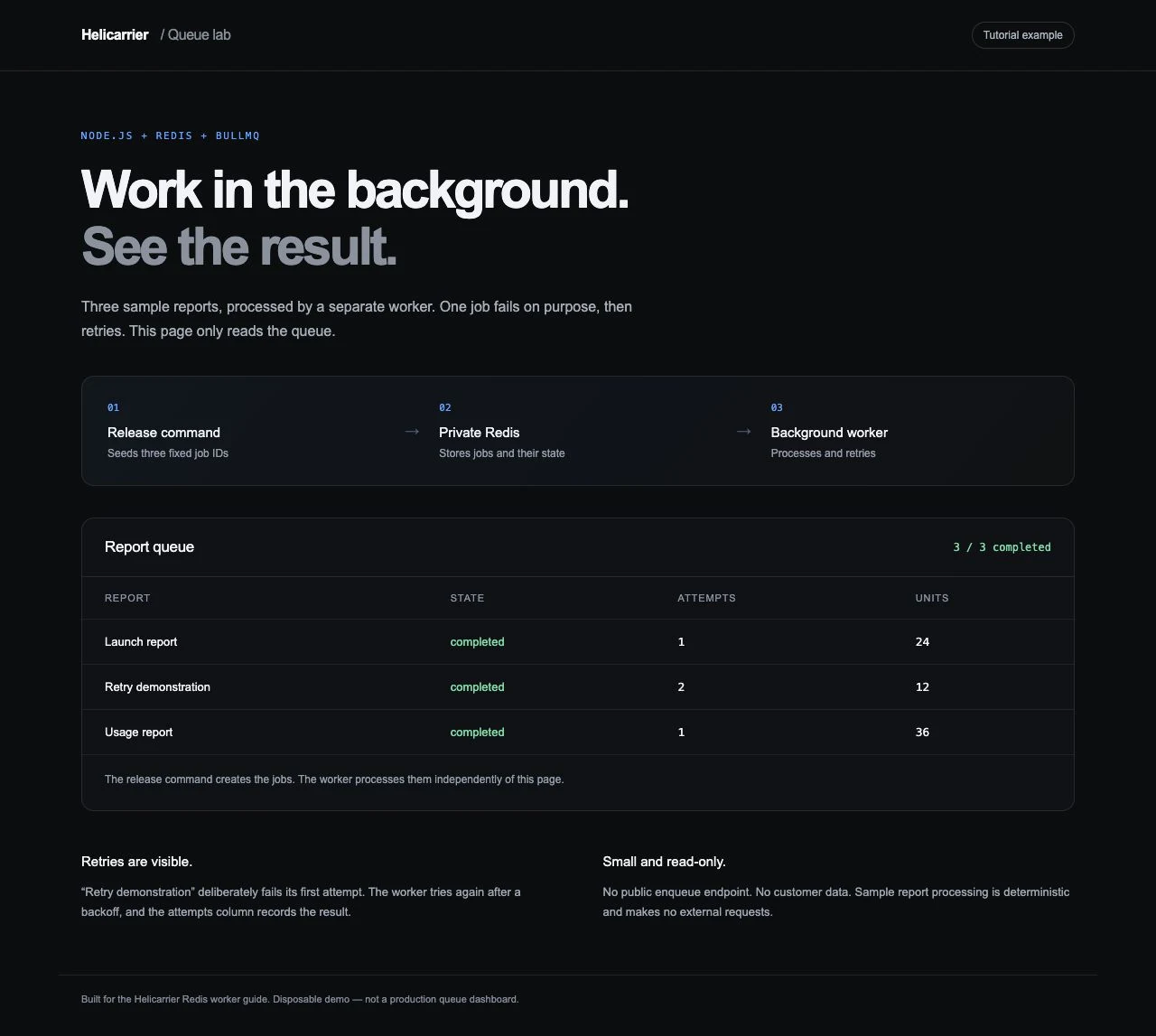Click attempts value for Launch report
This screenshot has height=1036, width=1156.
point(681,642)
